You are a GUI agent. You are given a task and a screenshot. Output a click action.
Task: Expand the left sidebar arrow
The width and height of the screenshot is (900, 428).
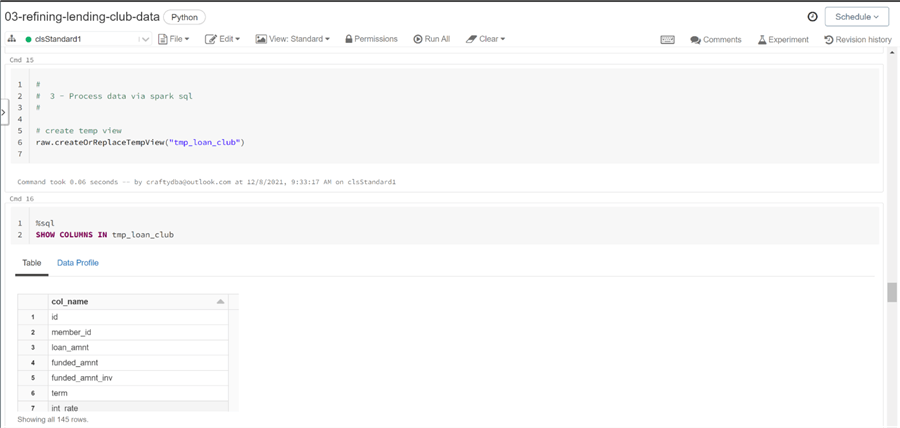(4, 112)
